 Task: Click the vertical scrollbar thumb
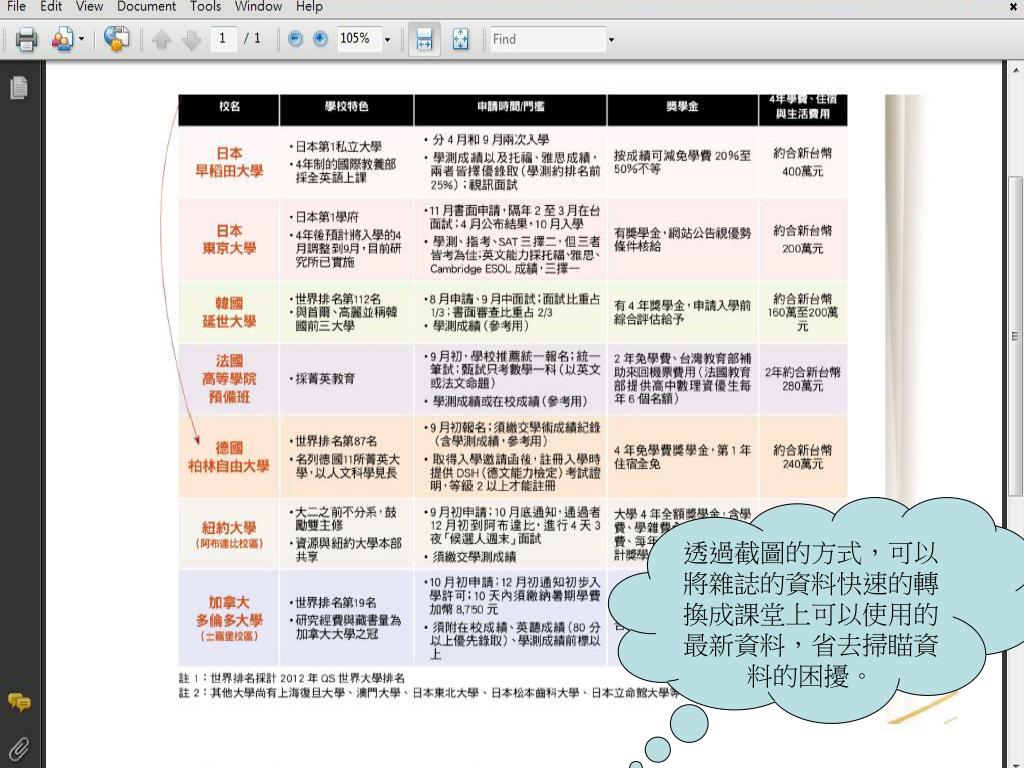coord(1014,336)
